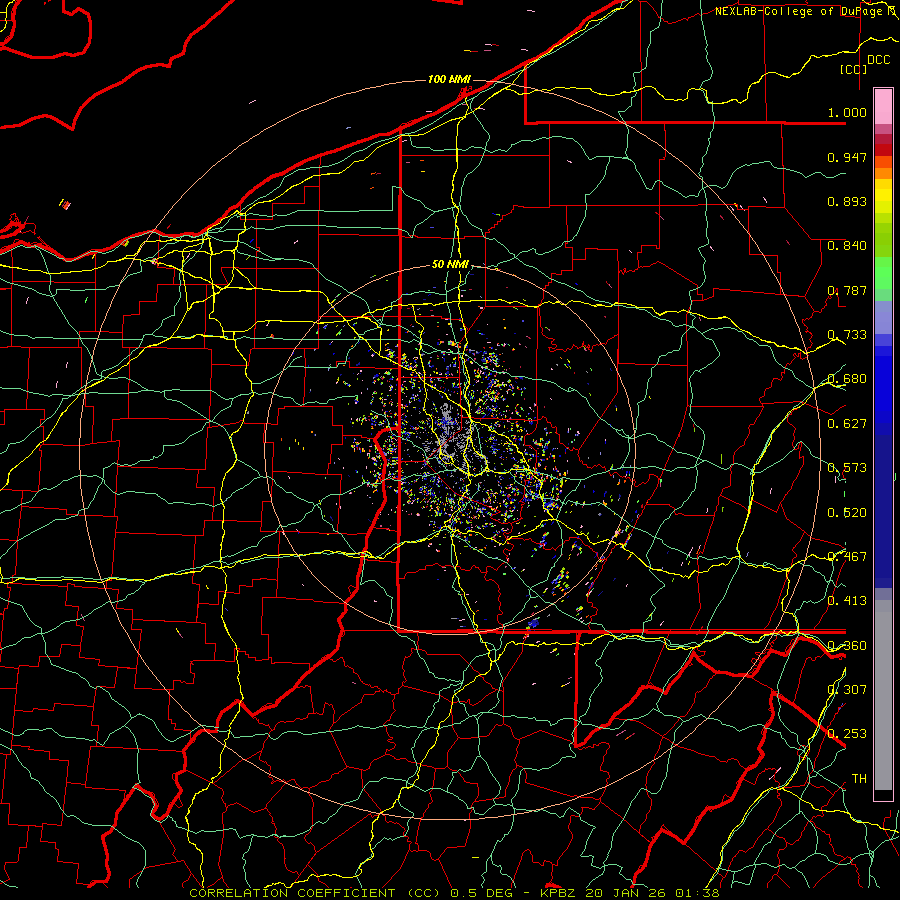Click the 0.627 scale value
This screenshot has height=900, width=900.
(847, 423)
